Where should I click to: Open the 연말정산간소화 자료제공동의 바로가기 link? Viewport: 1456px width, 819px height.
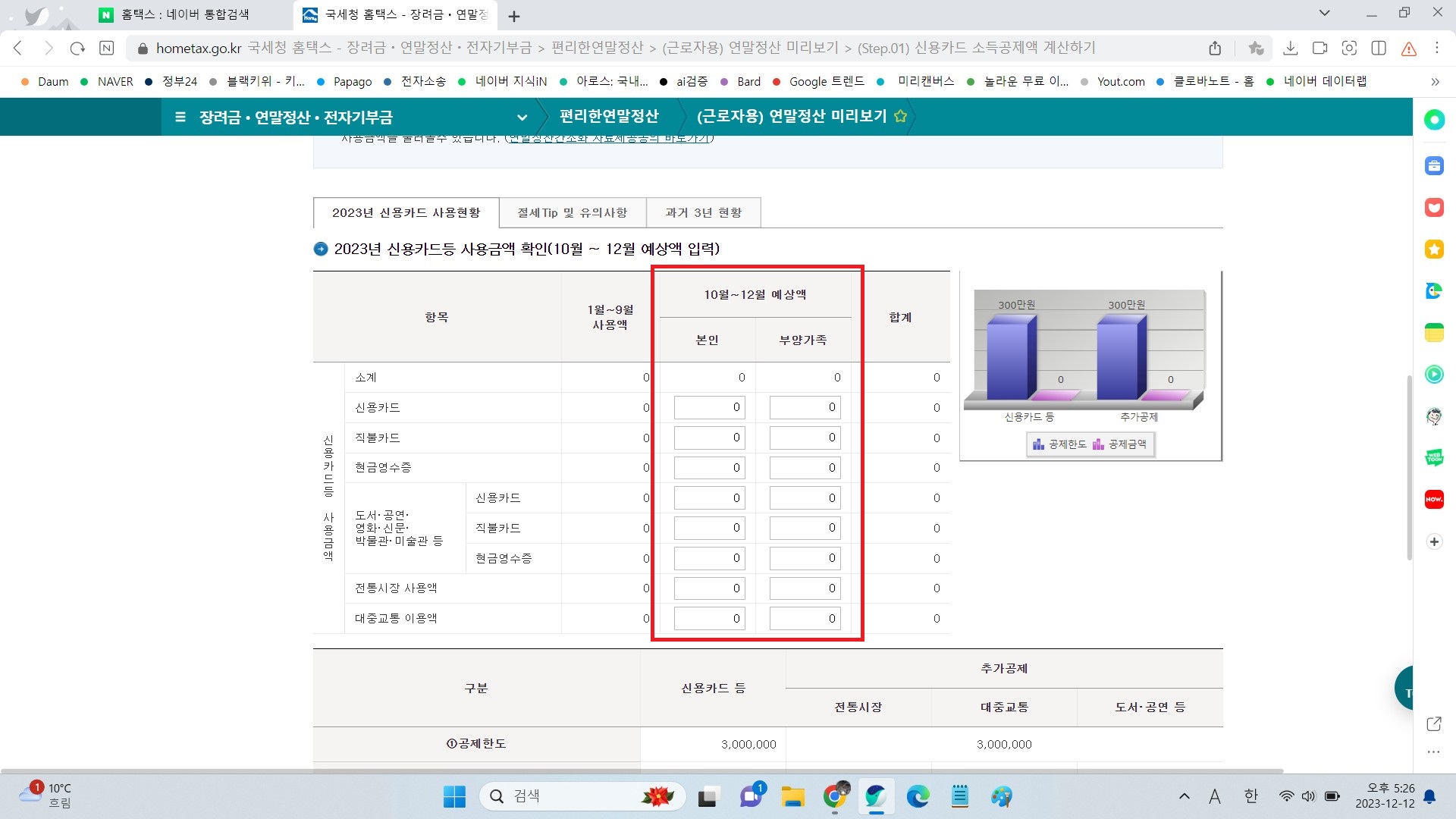[x=610, y=138]
